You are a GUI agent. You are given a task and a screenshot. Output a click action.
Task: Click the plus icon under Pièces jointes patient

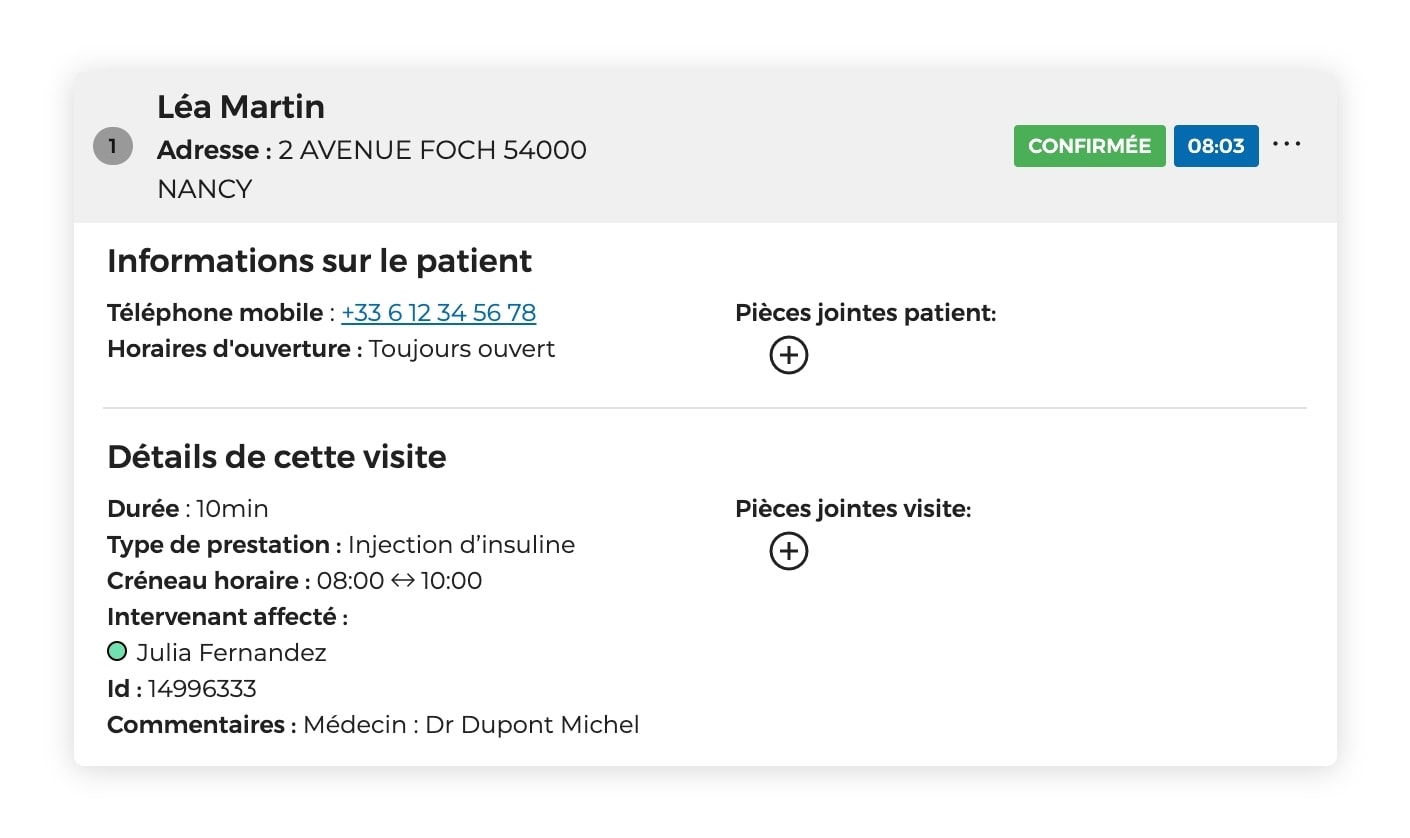point(789,355)
